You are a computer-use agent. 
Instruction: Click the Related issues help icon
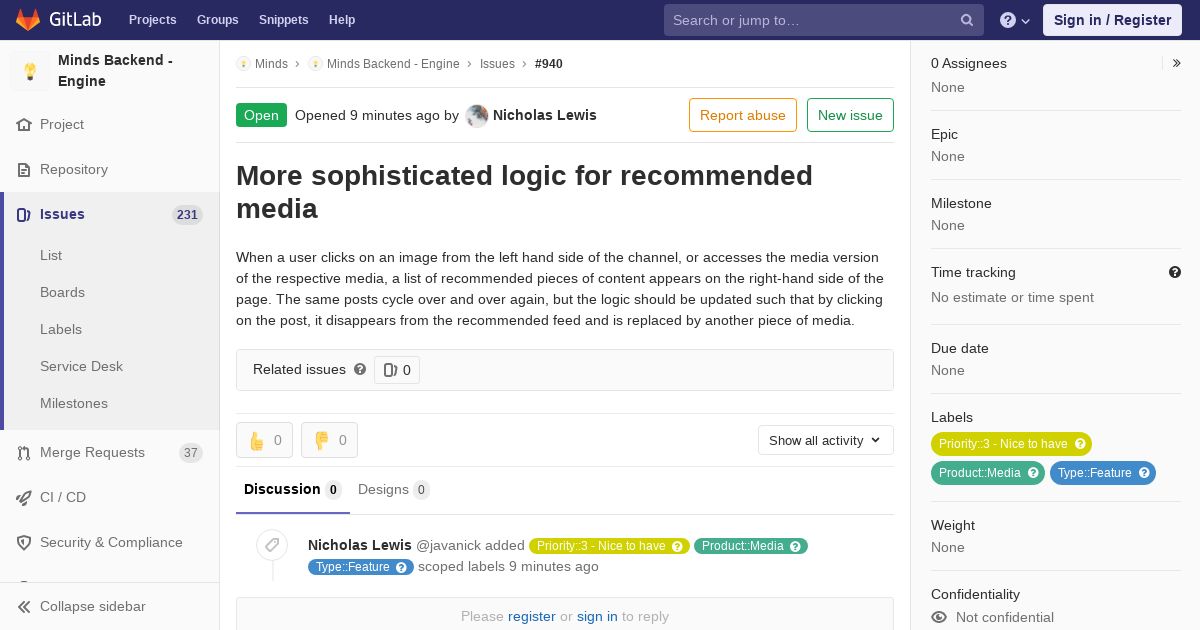tap(360, 369)
